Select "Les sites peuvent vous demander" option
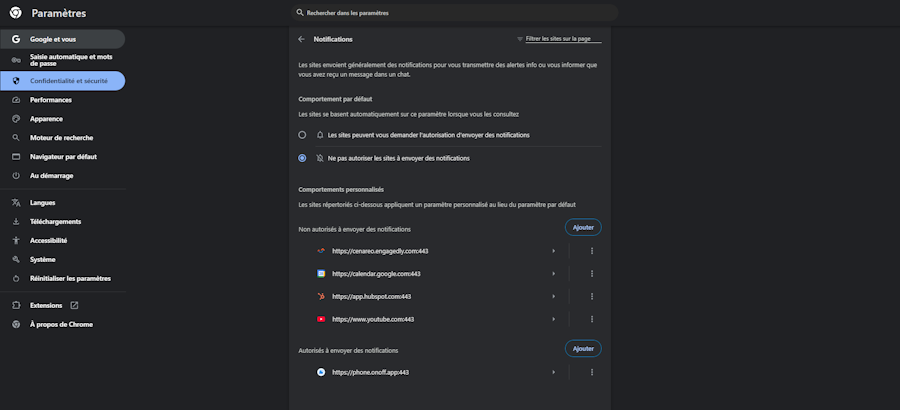 (x=302, y=134)
